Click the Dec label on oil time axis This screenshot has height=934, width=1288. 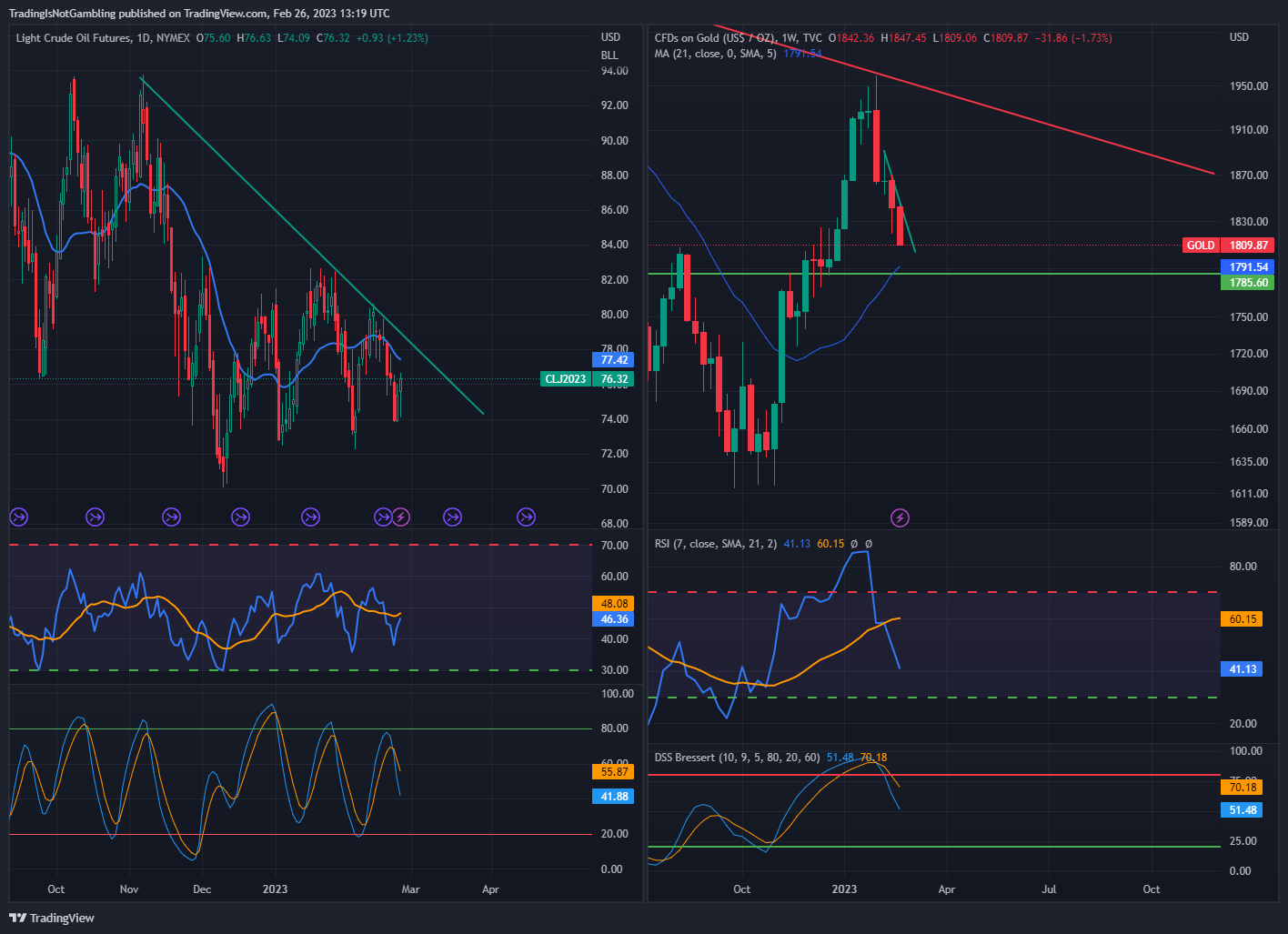point(202,889)
